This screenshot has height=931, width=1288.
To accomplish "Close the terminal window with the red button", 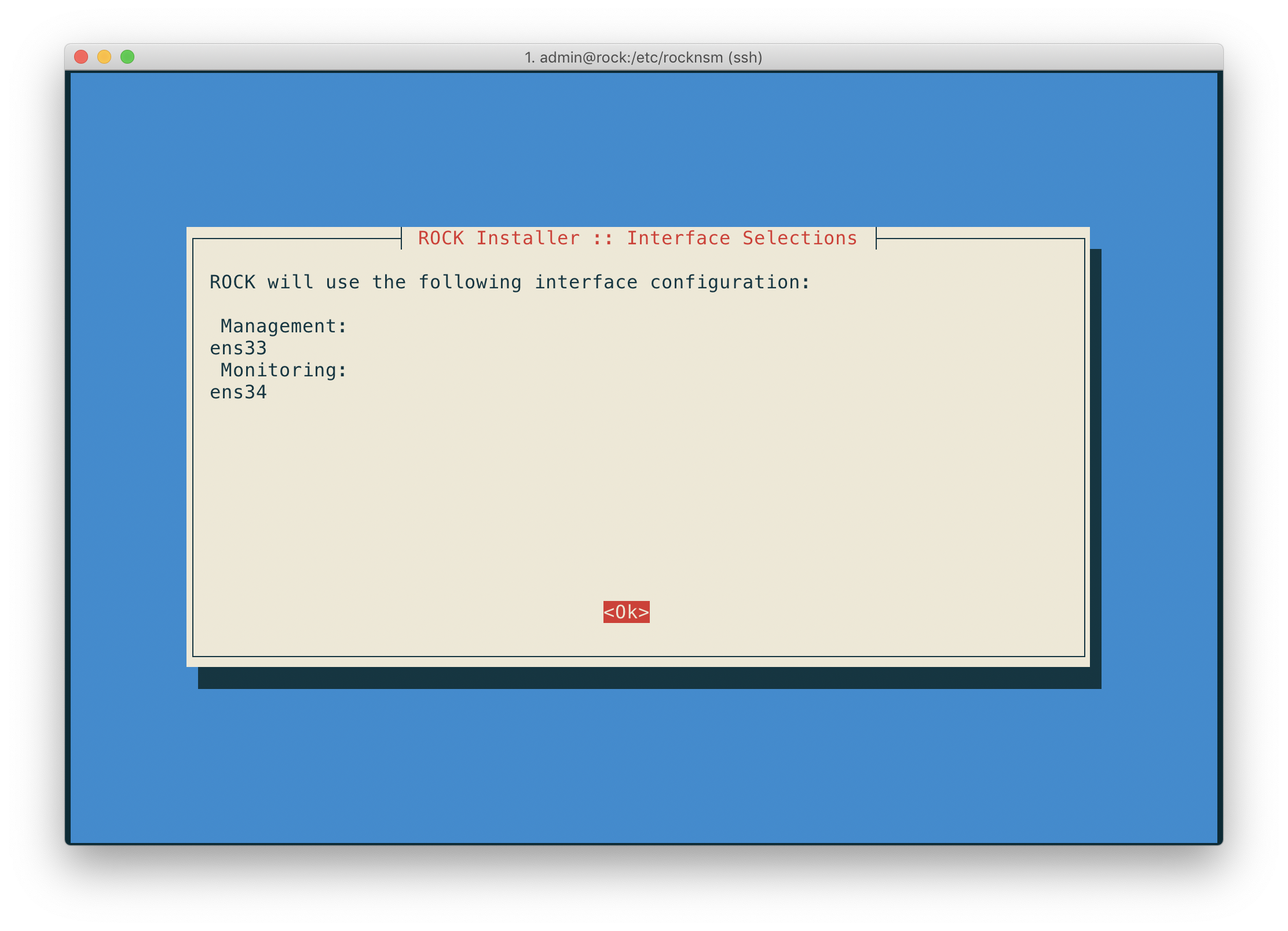I will click(81, 57).
